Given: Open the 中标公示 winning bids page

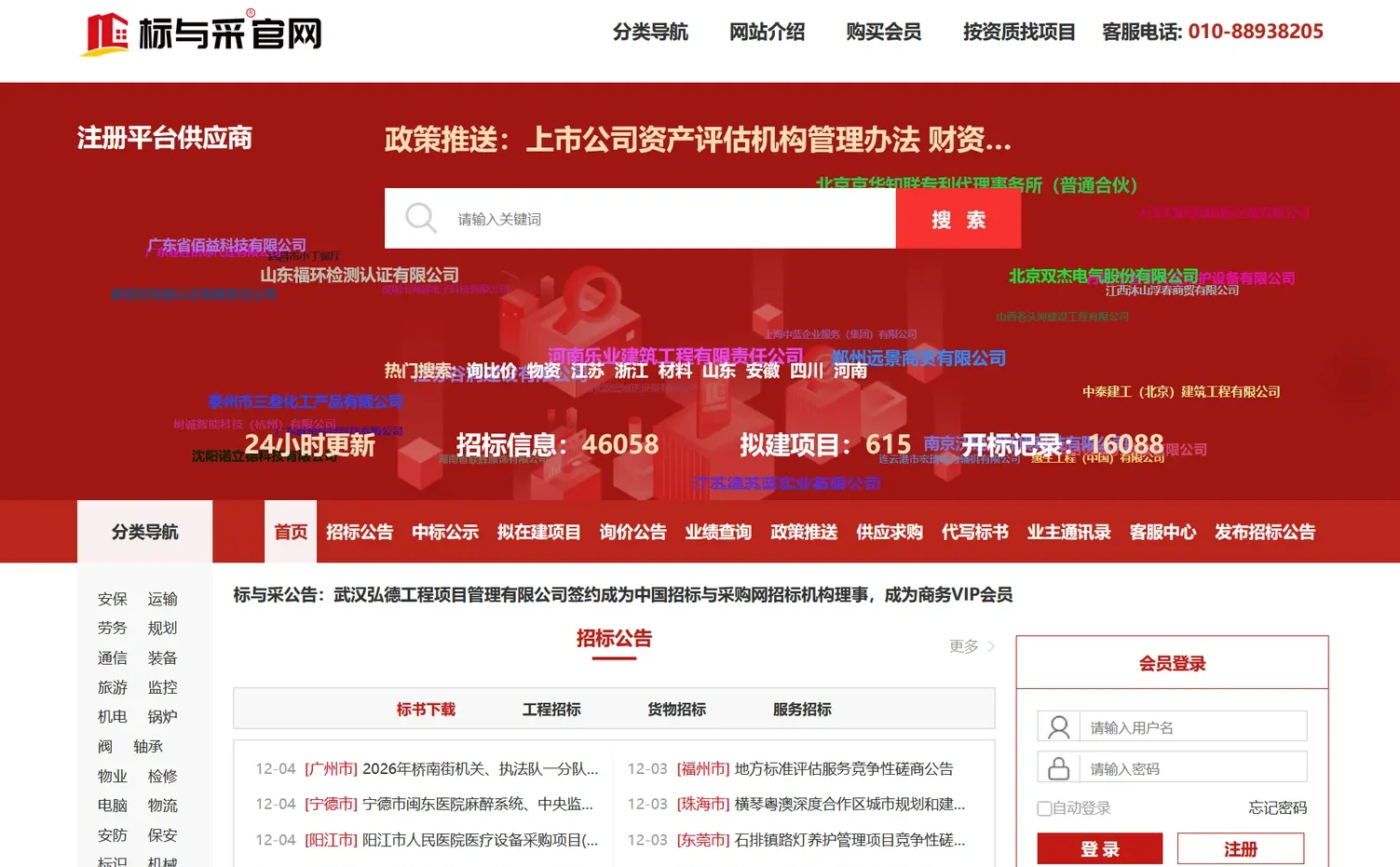Looking at the screenshot, I should pos(444,532).
